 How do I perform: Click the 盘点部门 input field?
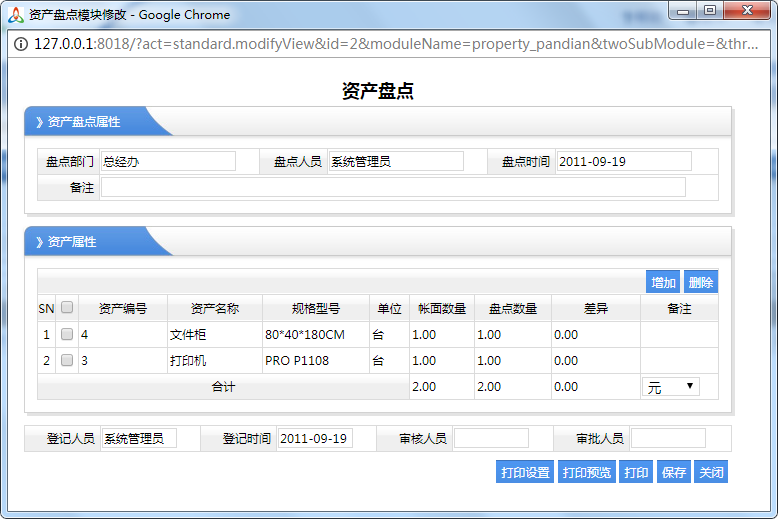(168, 161)
